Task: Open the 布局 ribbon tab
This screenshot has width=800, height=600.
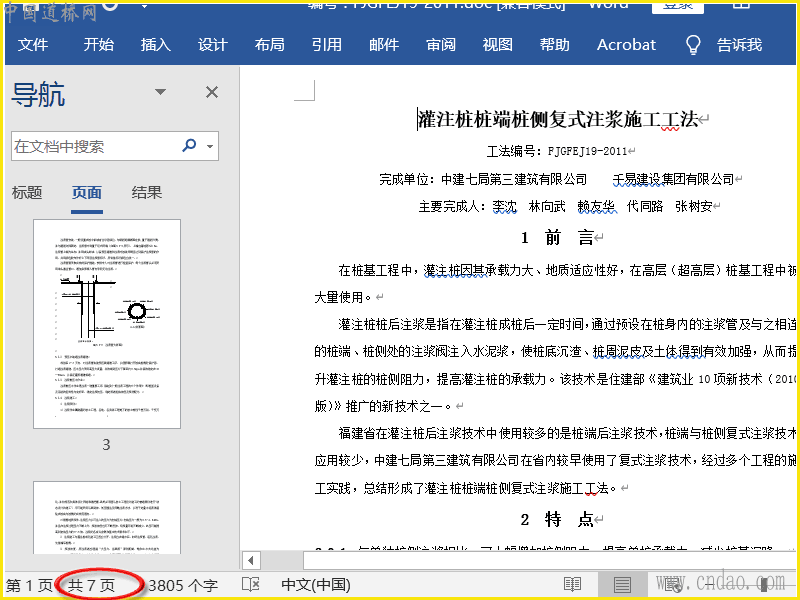Action: click(x=270, y=45)
